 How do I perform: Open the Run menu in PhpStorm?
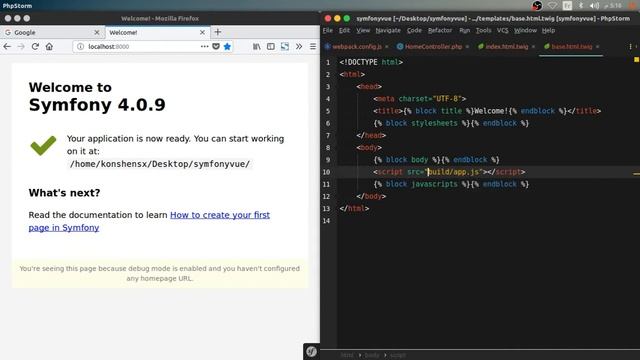click(x=464, y=31)
